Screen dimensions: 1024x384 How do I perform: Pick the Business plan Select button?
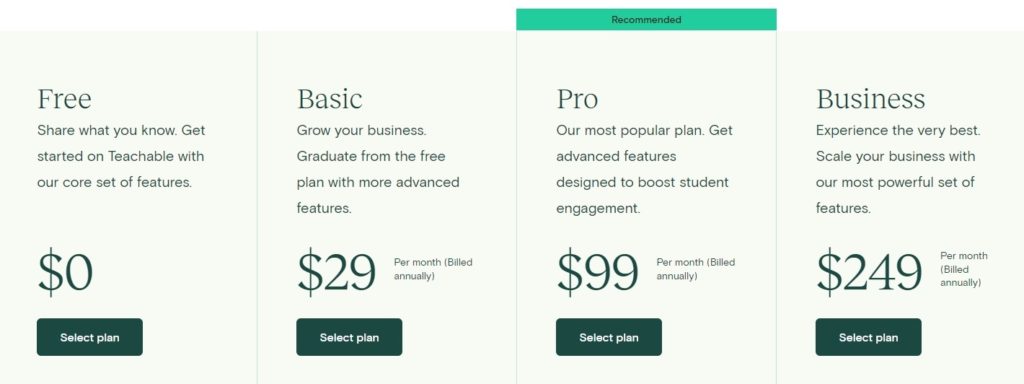click(x=869, y=337)
